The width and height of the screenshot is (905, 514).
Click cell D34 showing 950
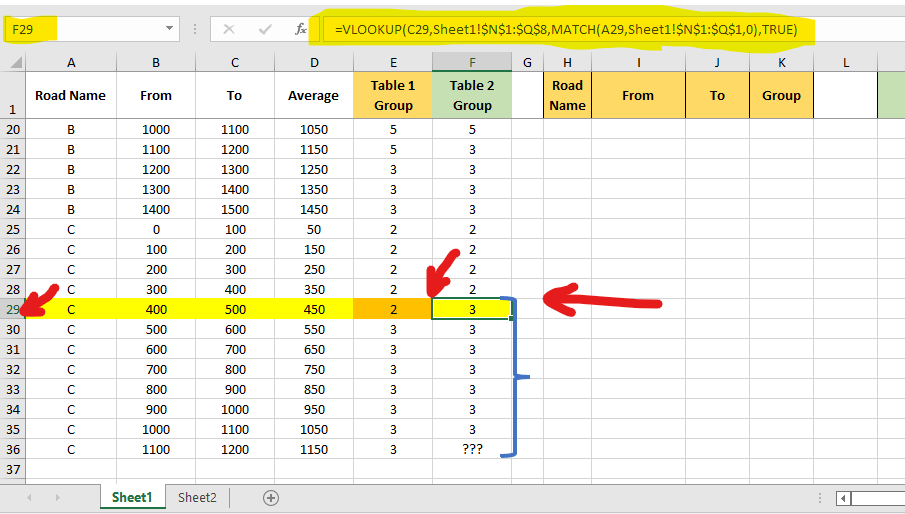pos(314,410)
